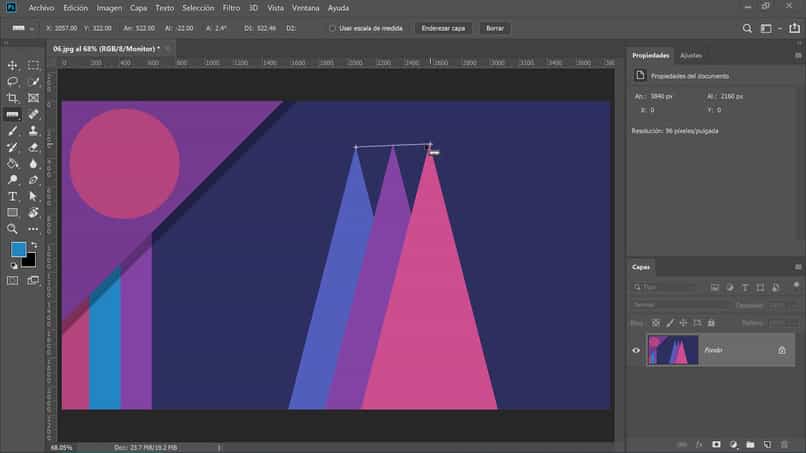Select the Dodge tool

[x=12, y=180]
